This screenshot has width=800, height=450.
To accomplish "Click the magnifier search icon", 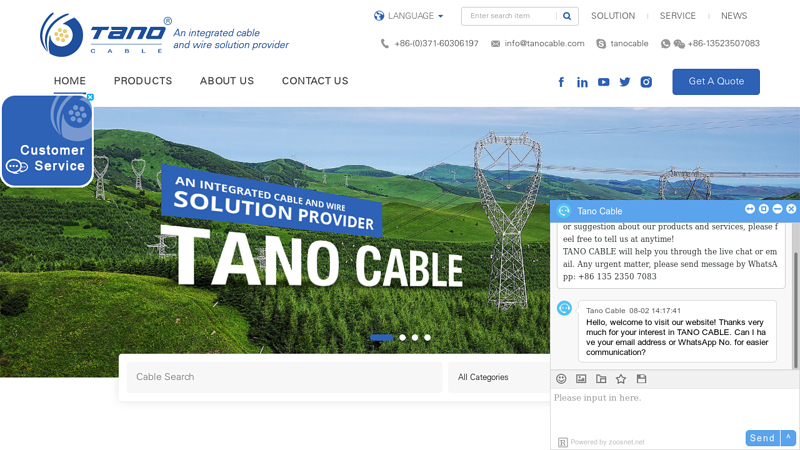I will (x=567, y=16).
